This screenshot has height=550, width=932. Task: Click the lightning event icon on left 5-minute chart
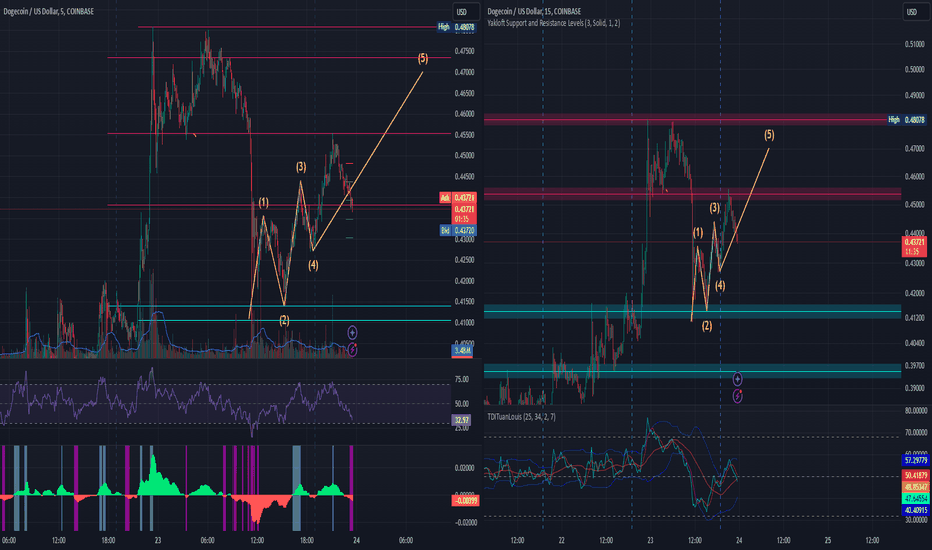pos(352,350)
